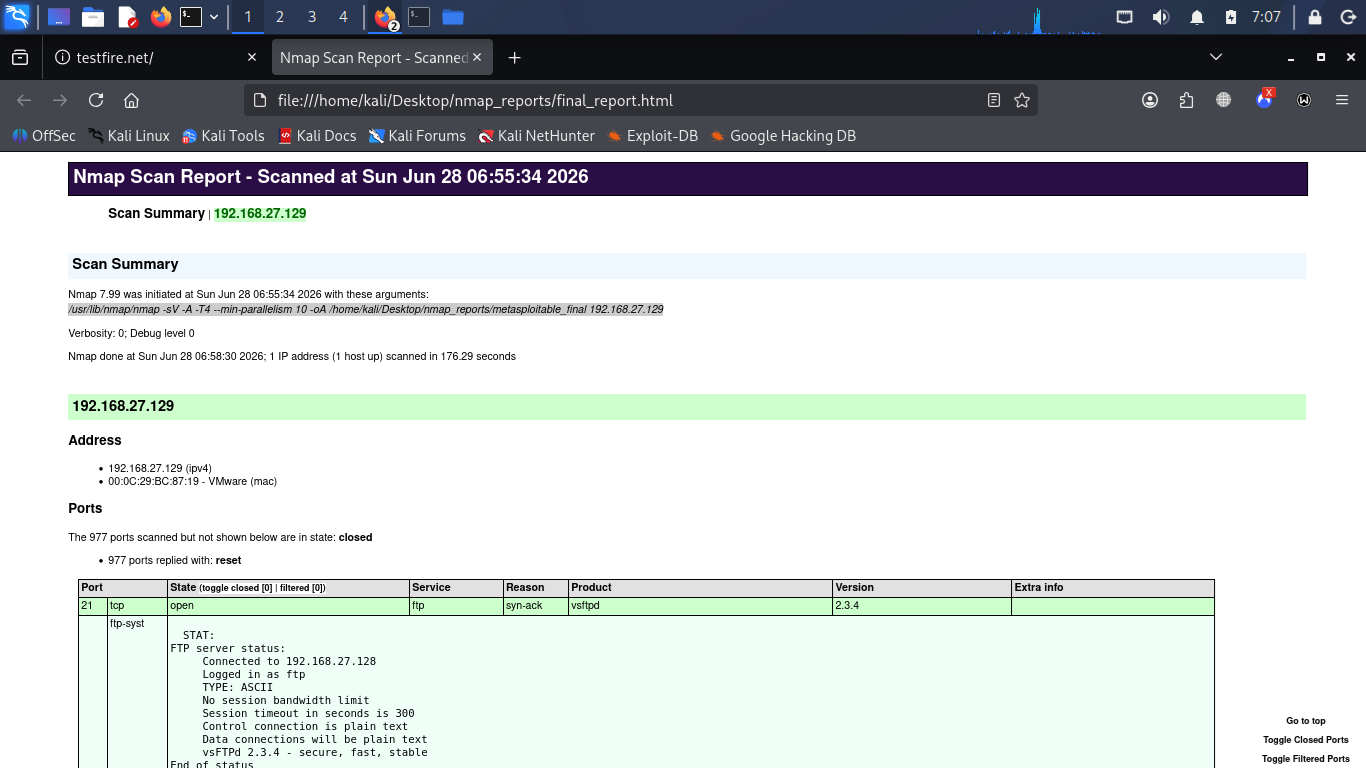The height and width of the screenshot is (768, 1366).
Task: Open the notifications bell icon
Action: pos(1197,17)
